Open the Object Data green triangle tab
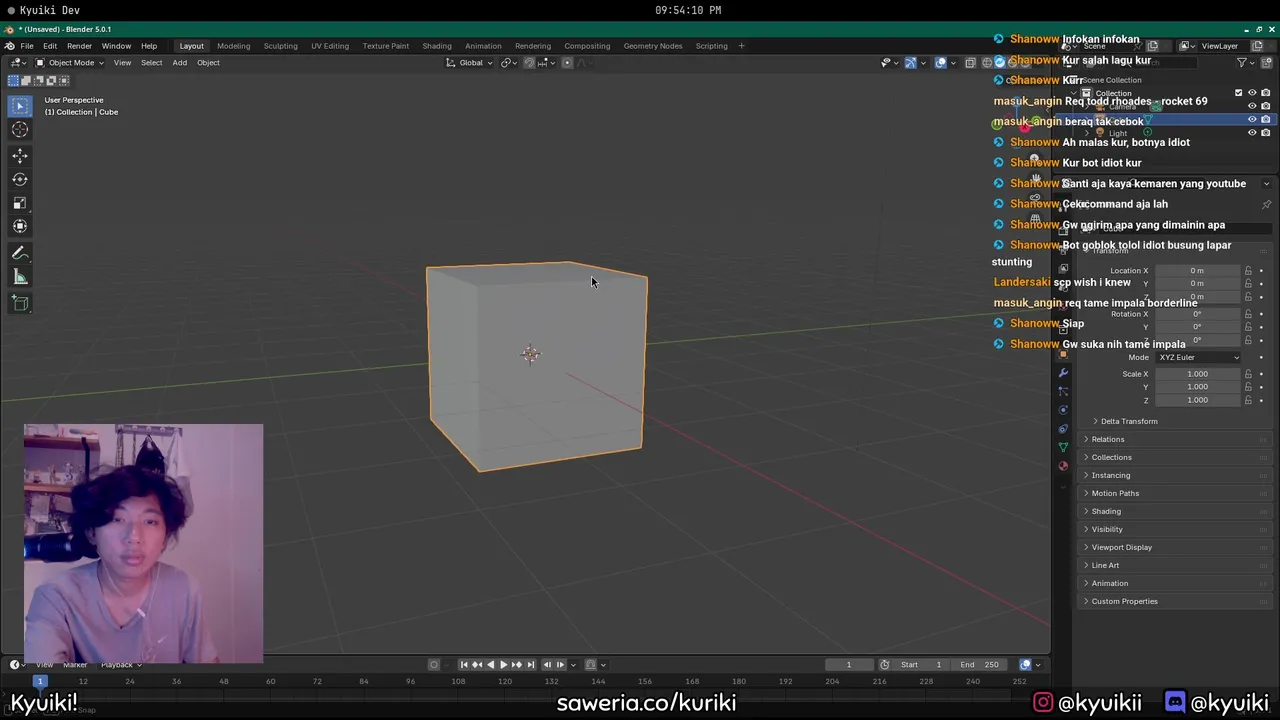This screenshot has width=1280, height=720. 1063,447
